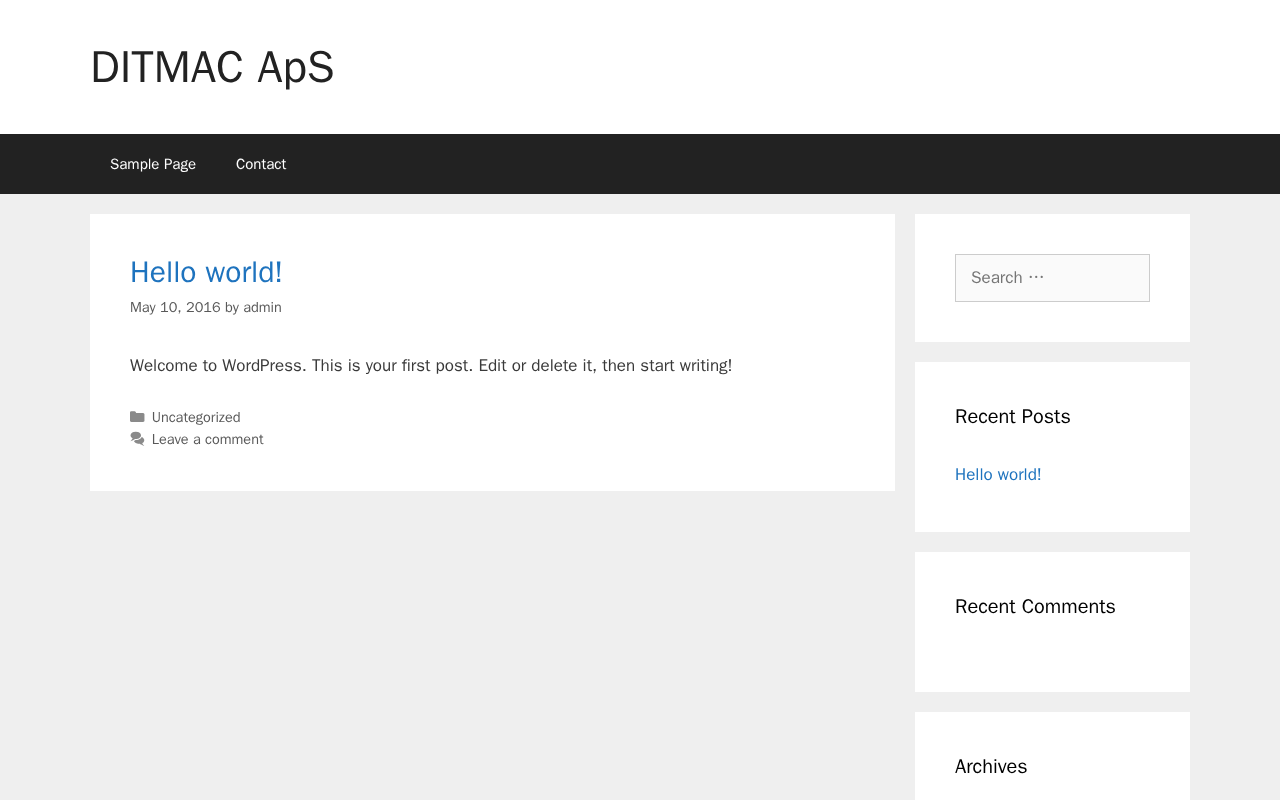The height and width of the screenshot is (800, 1280).
Task: View posts by author admin
Action: pos(262,307)
